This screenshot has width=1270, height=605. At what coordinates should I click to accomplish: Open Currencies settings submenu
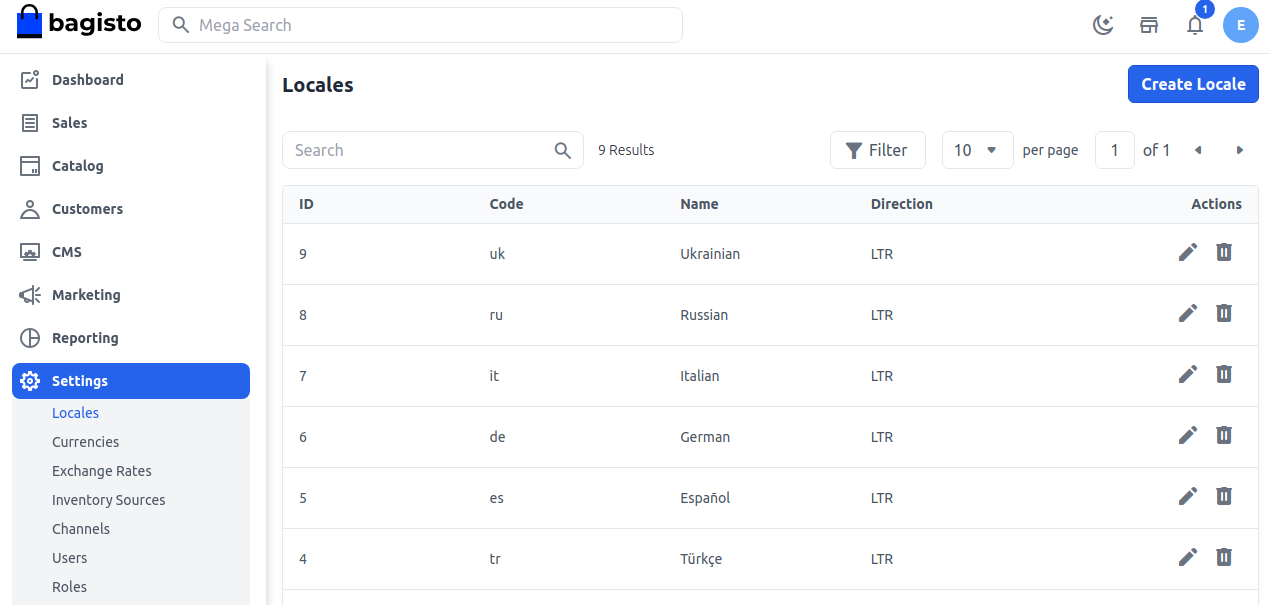pyautogui.click(x=85, y=442)
